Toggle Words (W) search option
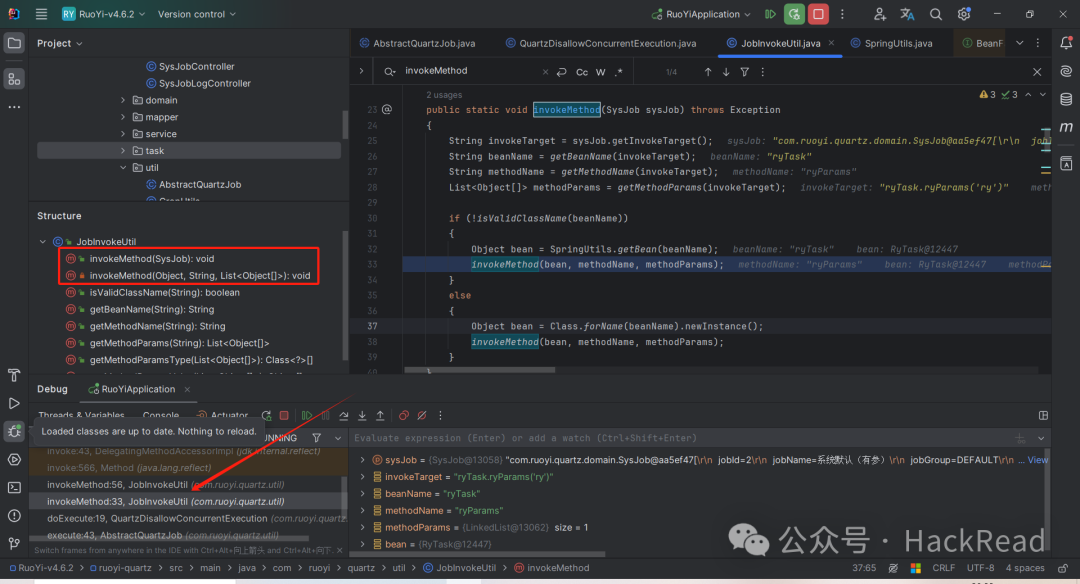1080x584 pixels. click(601, 72)
